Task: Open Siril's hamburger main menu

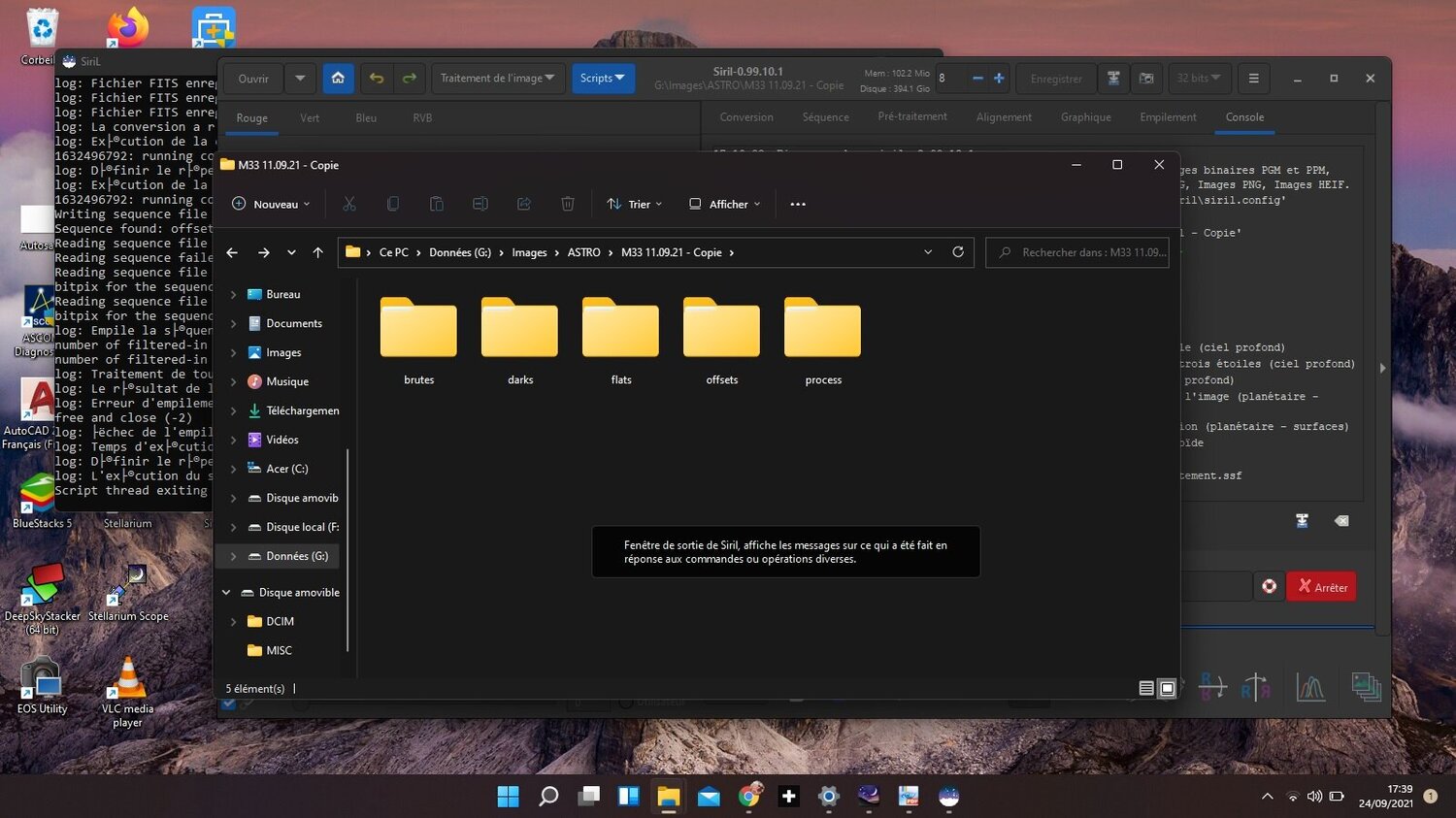Action: [x=1253, y=79]
